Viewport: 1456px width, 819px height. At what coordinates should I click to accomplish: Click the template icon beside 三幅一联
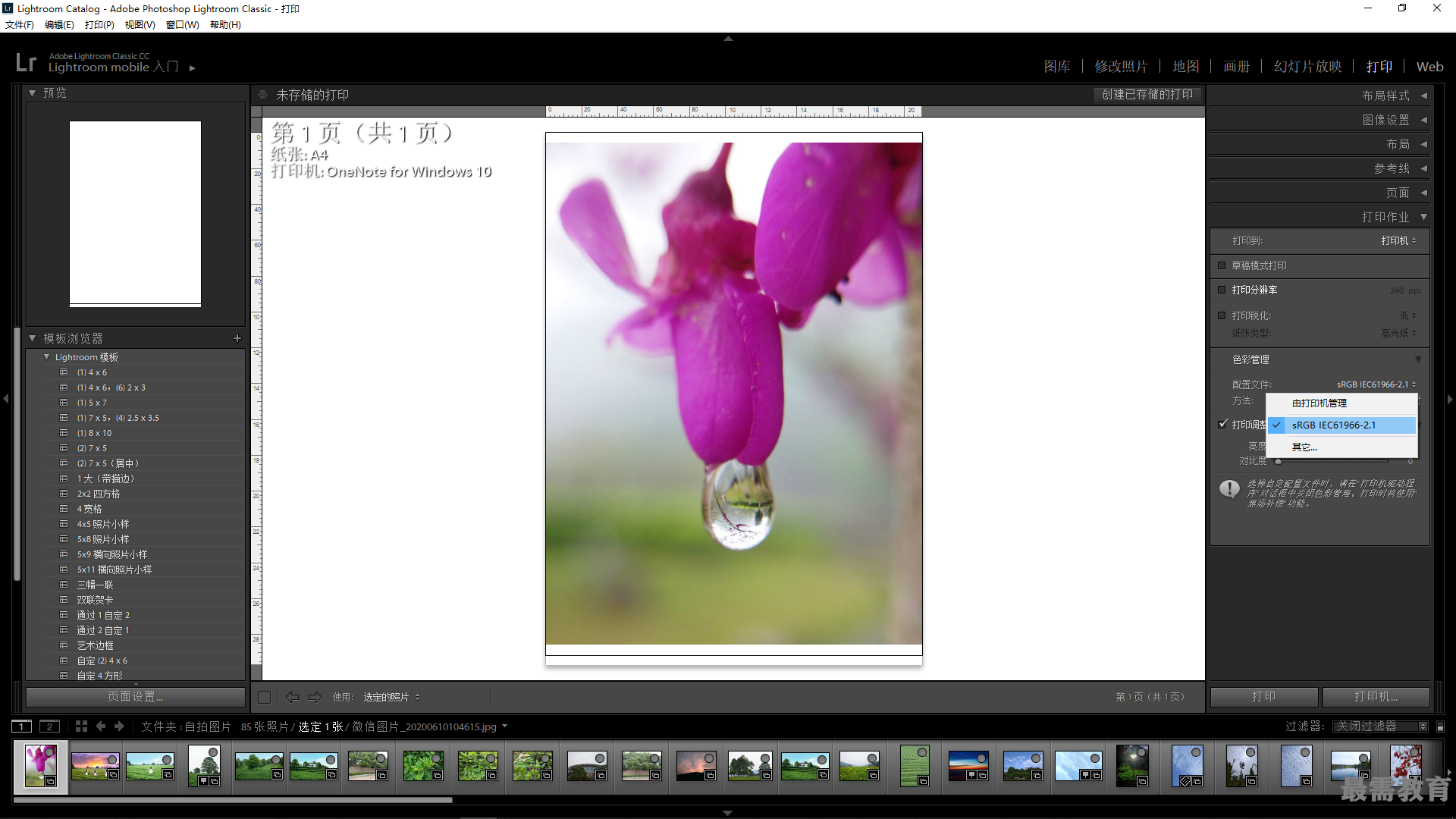[x=64, y=585]
